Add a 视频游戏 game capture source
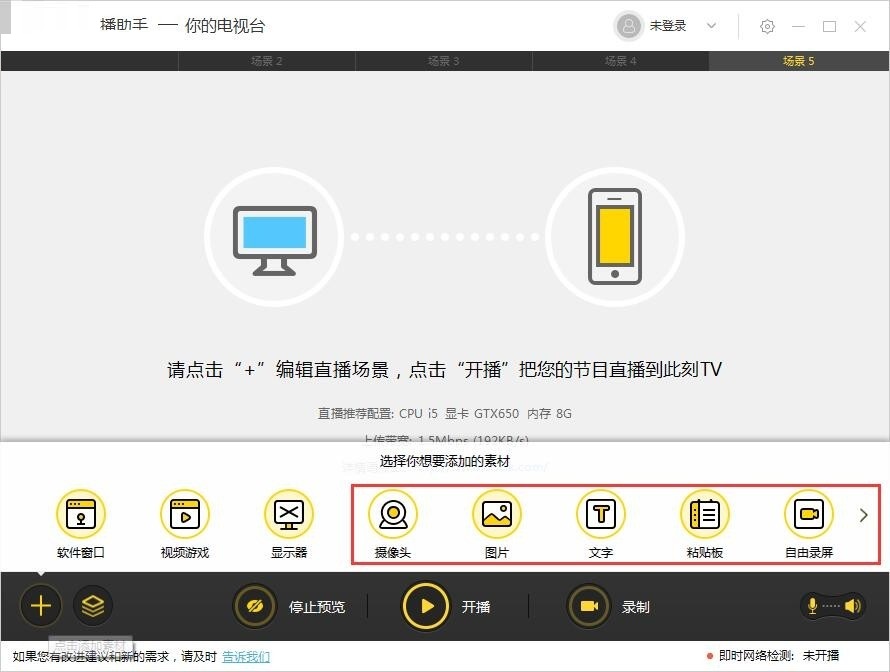890x672 pixels. pos(185,513)
